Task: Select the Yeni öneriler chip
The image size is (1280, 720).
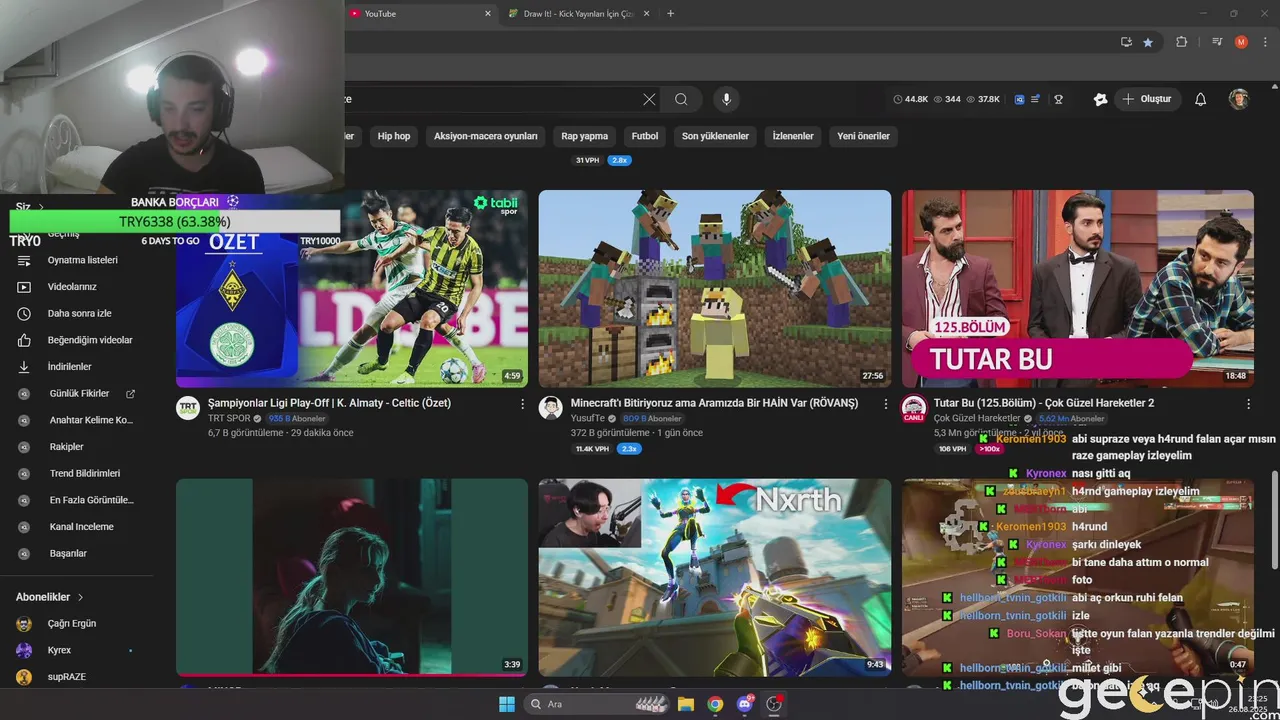Action: 864,136
